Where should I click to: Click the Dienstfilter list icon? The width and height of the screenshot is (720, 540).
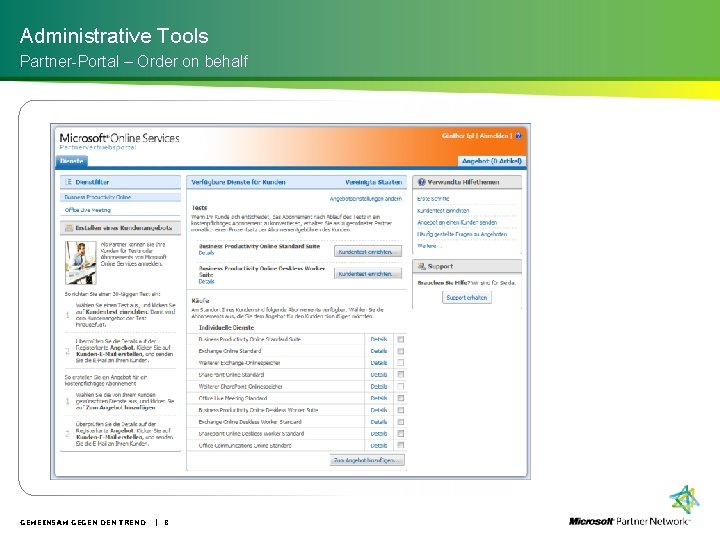pos(68,182)
